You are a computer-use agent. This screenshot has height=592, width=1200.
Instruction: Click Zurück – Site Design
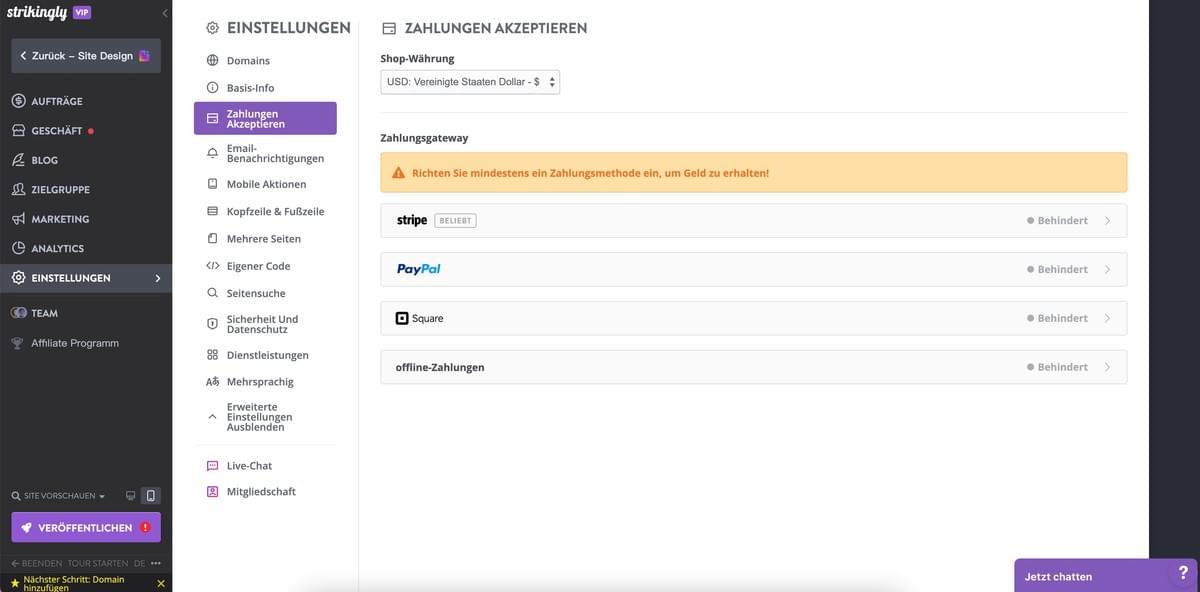(x=85, y=56)
